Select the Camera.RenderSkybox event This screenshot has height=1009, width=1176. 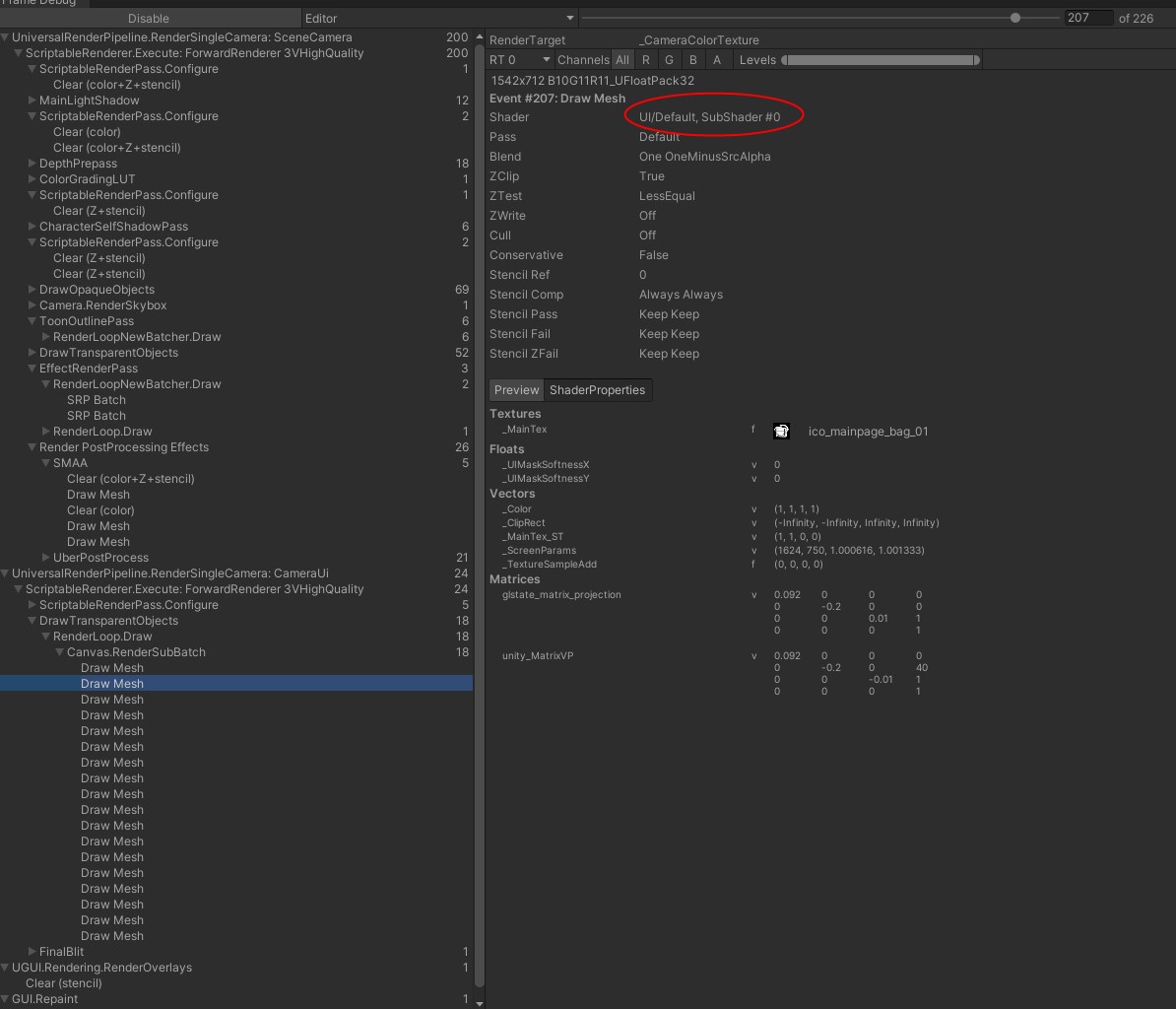(x=102, y=305)
